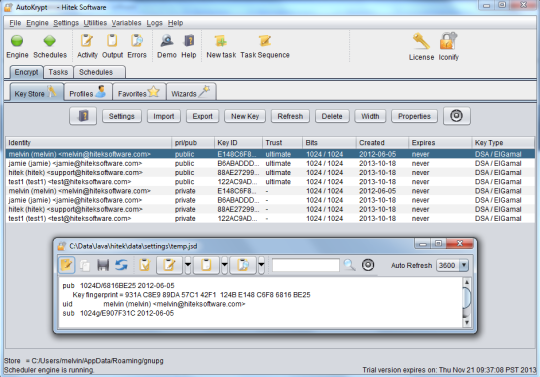Click the clipboard checkmark icon in temp.jsd window
Image resolution: width=540 pixels, height=377 pixels.
click(145, 265)
